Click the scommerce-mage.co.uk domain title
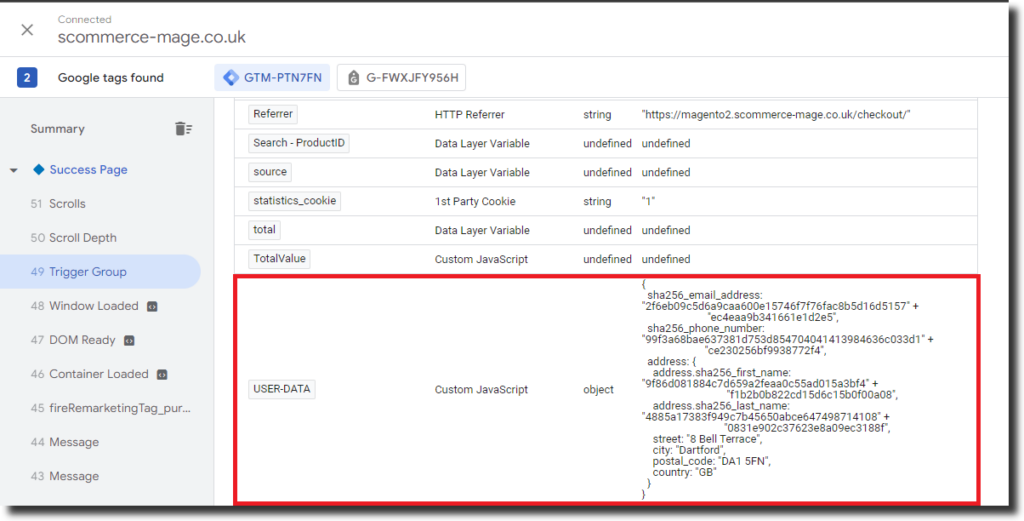Image resolution: width=1024 pixels, height=521 pixels. [152, 37]
